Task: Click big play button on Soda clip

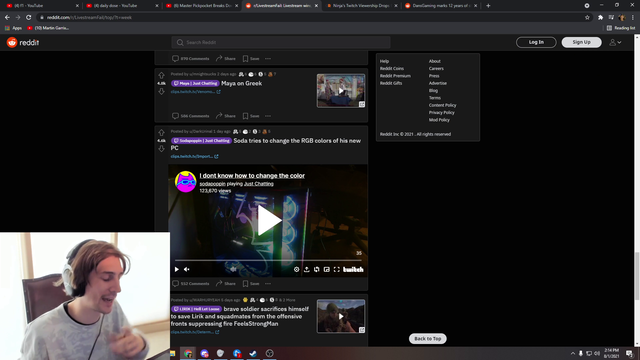Action: point(269,220)
